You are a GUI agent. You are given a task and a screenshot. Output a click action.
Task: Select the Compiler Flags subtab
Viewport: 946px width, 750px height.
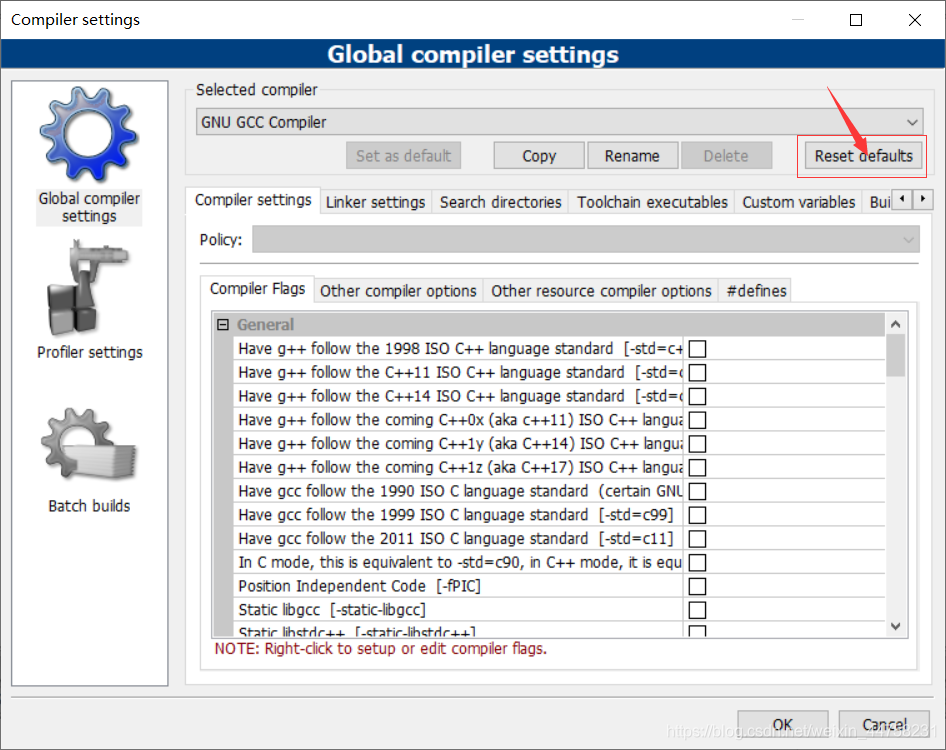(x=257, y=289)
